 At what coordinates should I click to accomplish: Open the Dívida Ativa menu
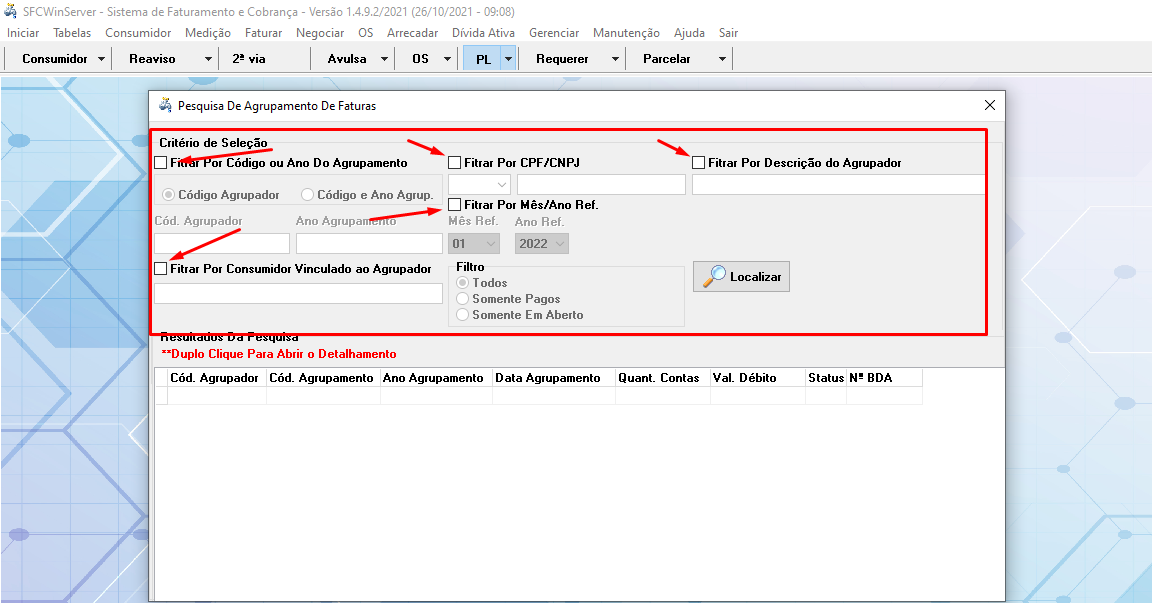(x=483, y=33)
